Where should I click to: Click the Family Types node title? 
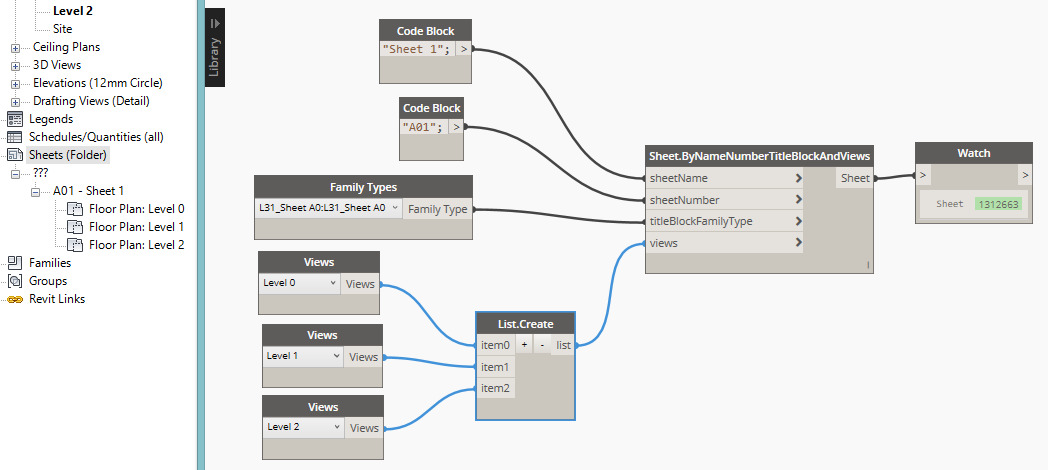[x=364, y=187]
